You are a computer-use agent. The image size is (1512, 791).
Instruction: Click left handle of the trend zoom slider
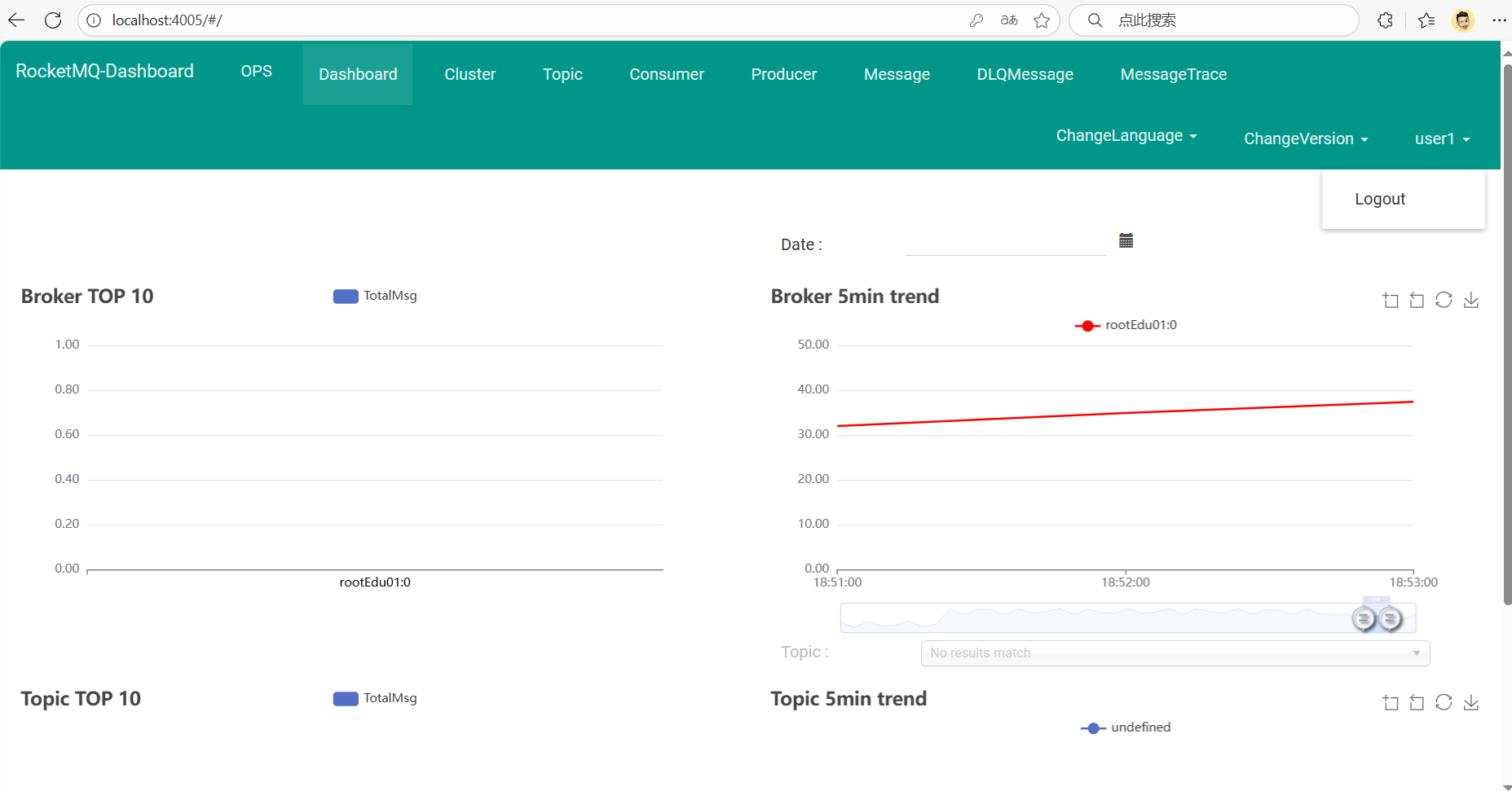tap(1364, 618)
